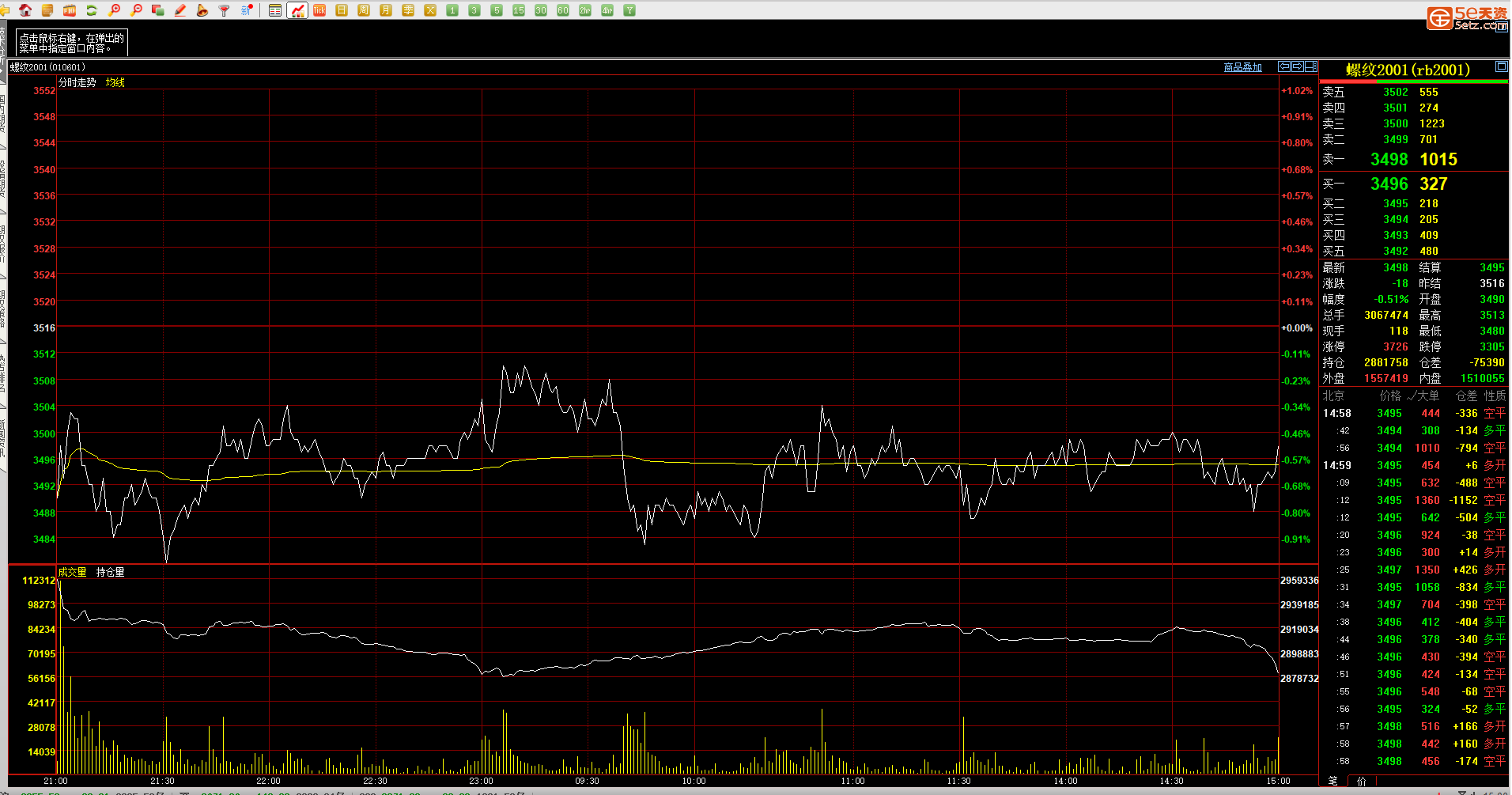This screenshot has height=795, width=1512.
Task: Click the 23:00 time axis label
Action: click(x=481, y=781)
